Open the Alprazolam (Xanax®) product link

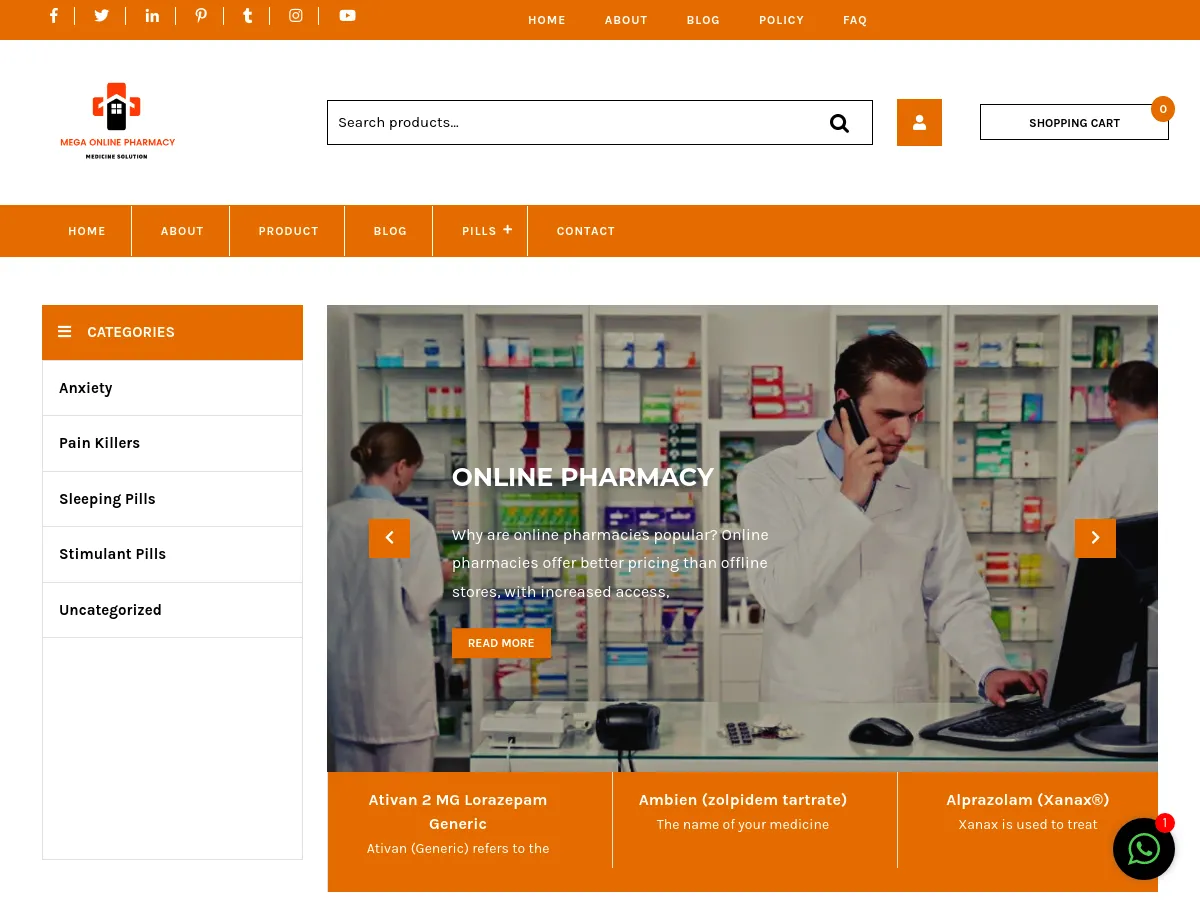point(1028,799)
